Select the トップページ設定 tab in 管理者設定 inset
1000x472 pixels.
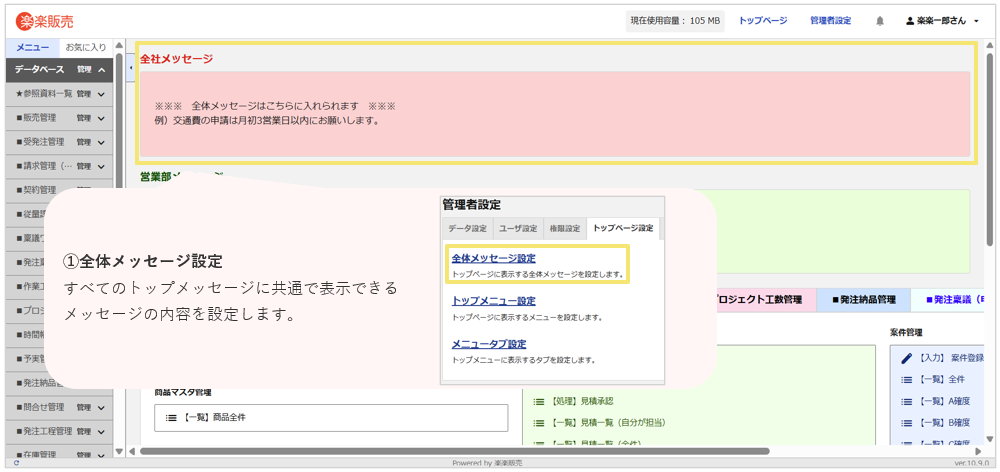click(x=623, y=228)
